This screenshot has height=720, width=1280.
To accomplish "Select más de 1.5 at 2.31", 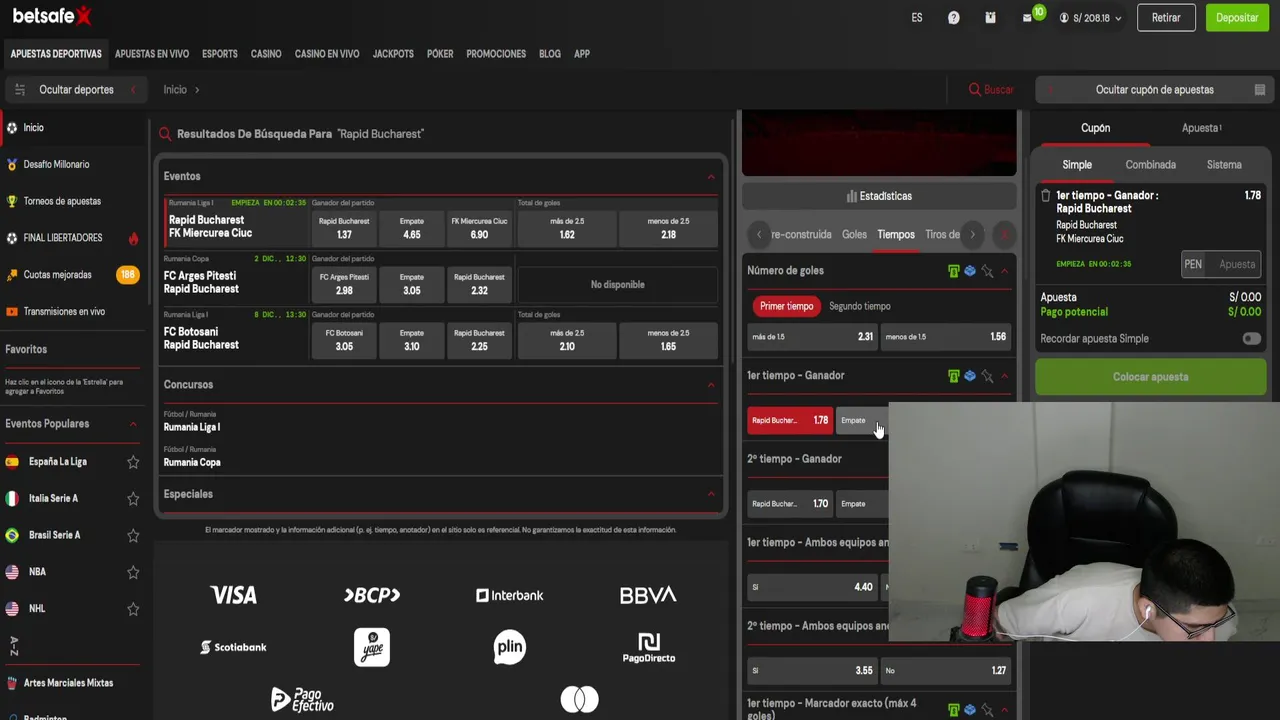I will point(812,337).
